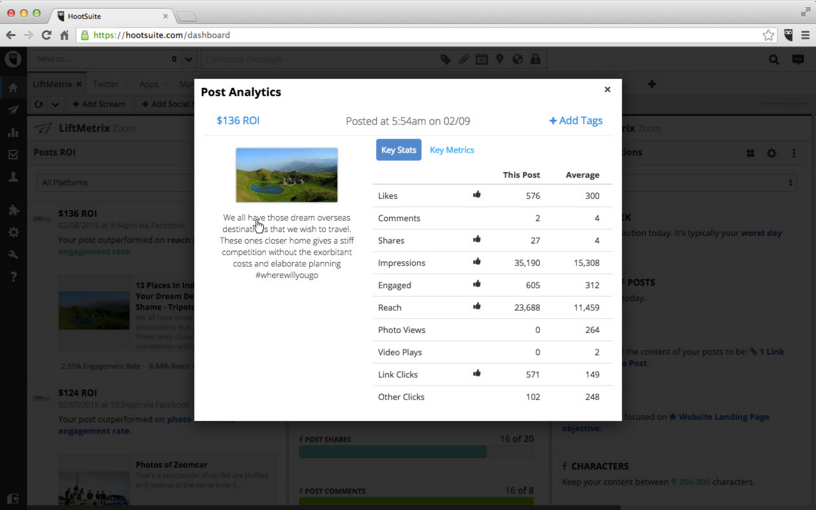Click the search magnifier icon
816x510 pixels.
pyautogui.click(x=774, y=60)
